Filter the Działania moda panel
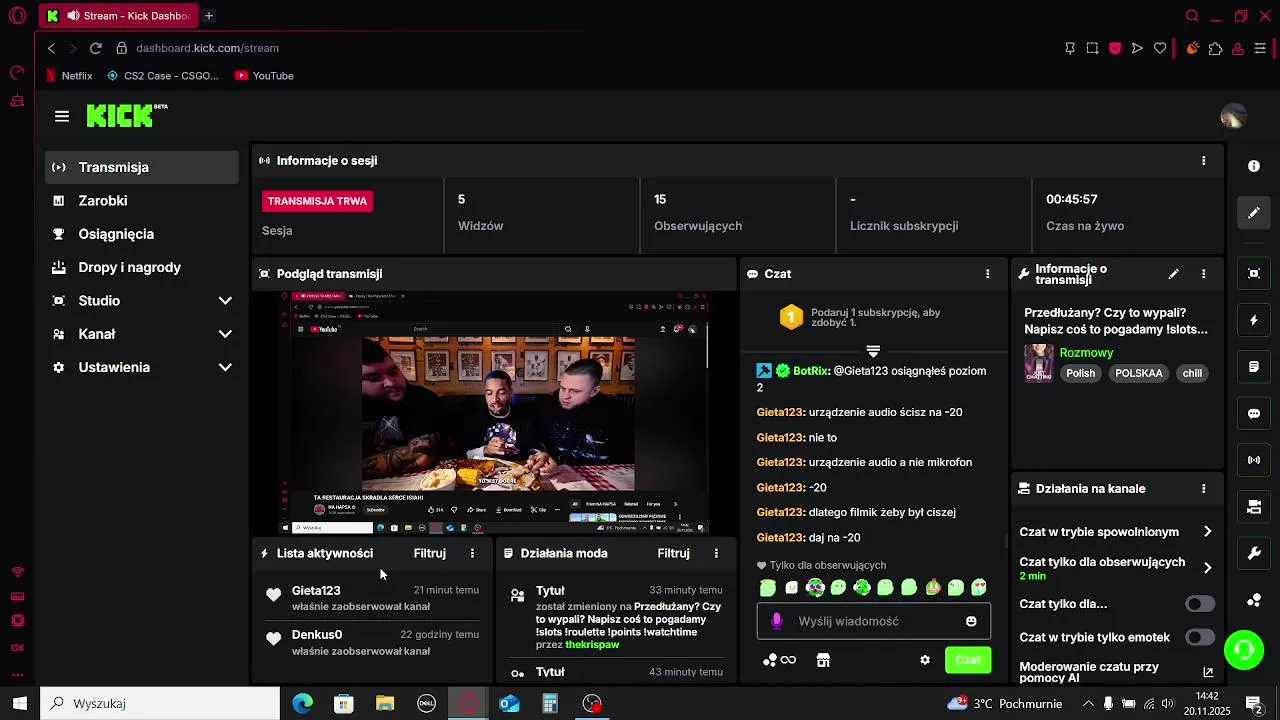This screenshot has width=1280, height=720. tap(674, 553)
